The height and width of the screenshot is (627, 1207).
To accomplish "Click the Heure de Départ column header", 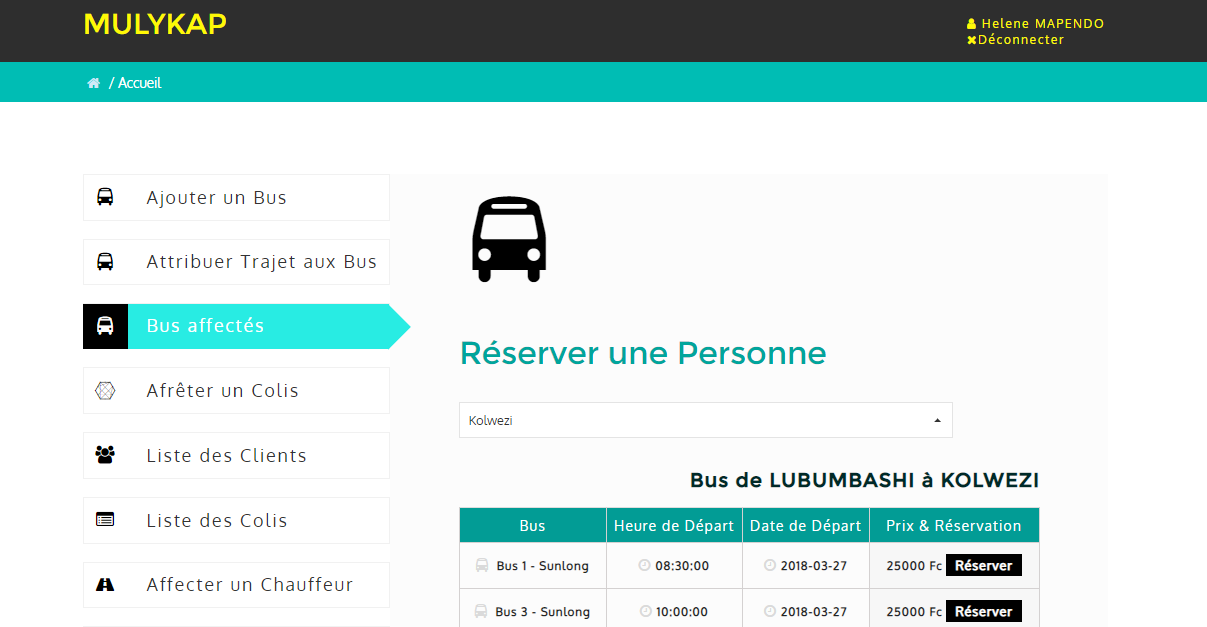I will pyautogui.click(x=674, y=526).
